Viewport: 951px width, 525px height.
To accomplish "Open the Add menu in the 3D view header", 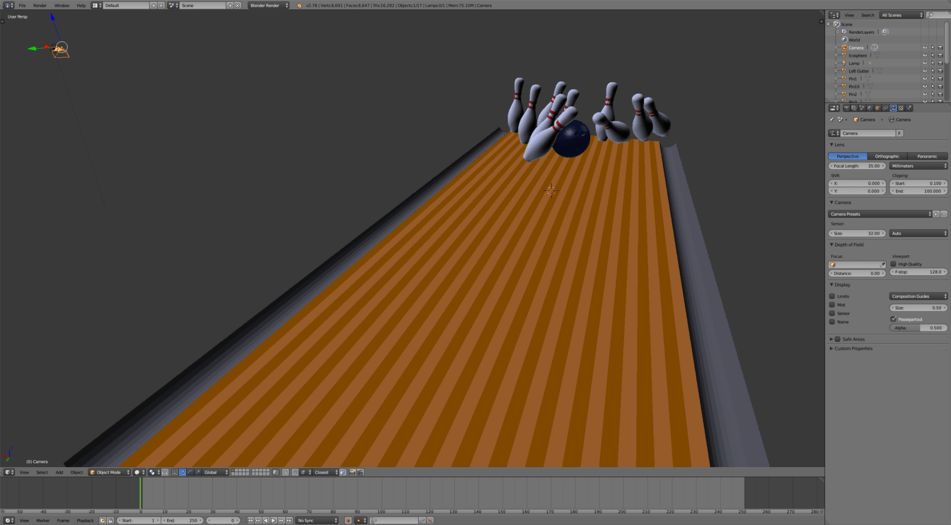I will coord(59,472).
